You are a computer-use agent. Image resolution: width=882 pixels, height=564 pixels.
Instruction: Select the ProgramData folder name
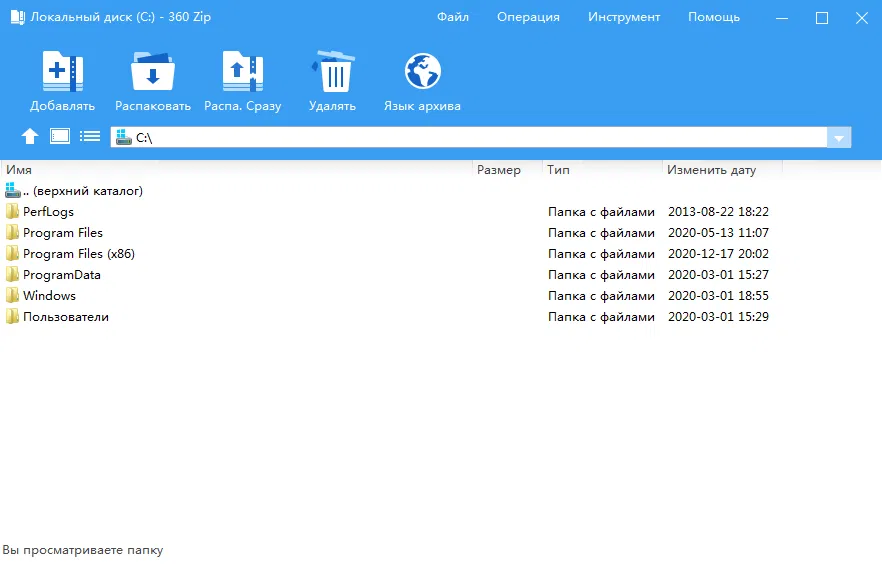[62, 275]
